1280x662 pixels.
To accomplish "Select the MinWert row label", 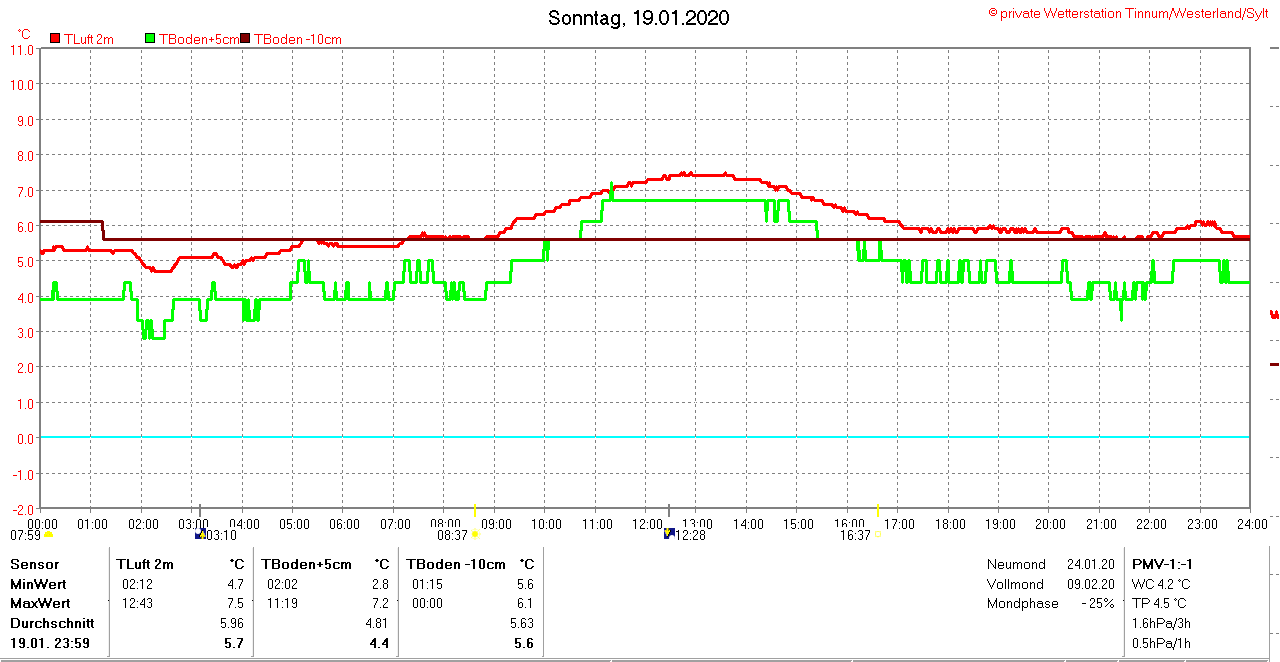I will 38,584.
